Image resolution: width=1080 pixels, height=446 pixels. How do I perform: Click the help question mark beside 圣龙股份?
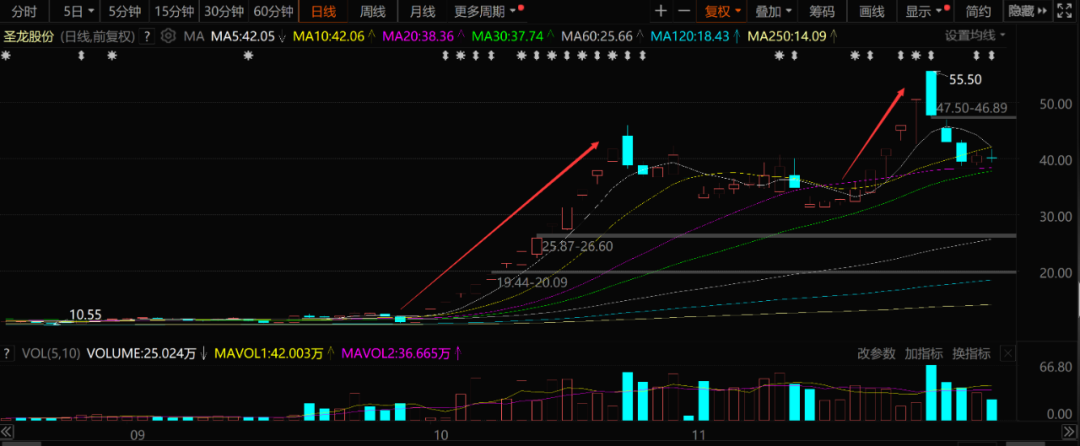pos(146,36)
